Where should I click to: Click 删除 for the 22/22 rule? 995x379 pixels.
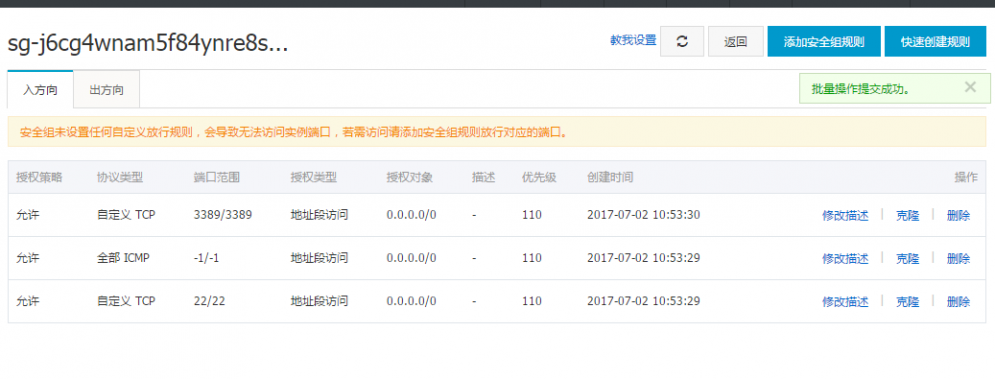pos(958,302)
